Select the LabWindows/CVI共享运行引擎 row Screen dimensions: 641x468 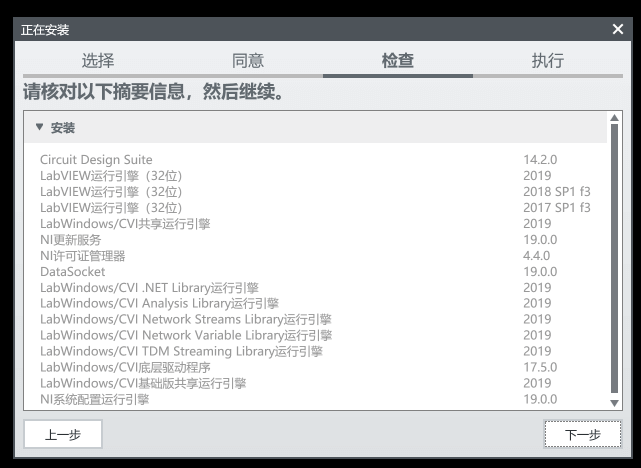pyautogui.click(x=315, y=224)
